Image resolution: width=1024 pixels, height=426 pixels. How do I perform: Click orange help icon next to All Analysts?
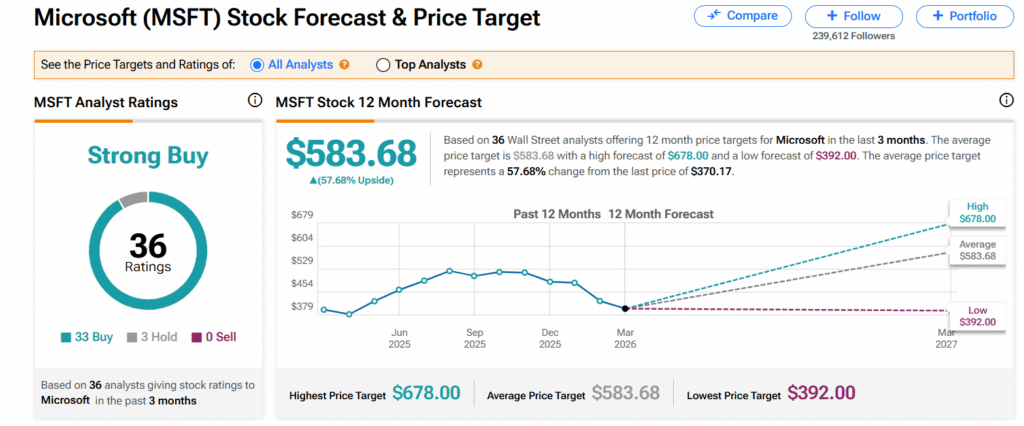[344, 65]
